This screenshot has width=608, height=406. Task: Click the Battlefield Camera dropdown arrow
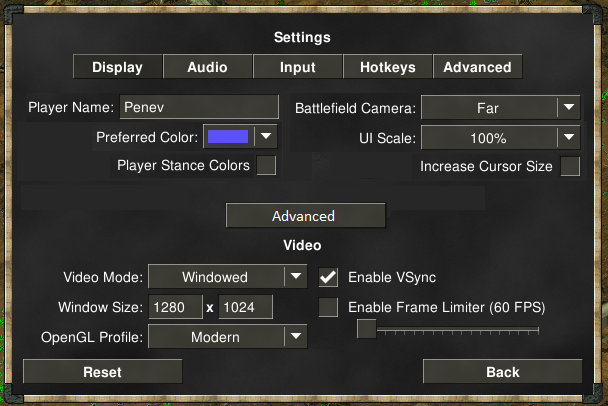tap(569, 107)
